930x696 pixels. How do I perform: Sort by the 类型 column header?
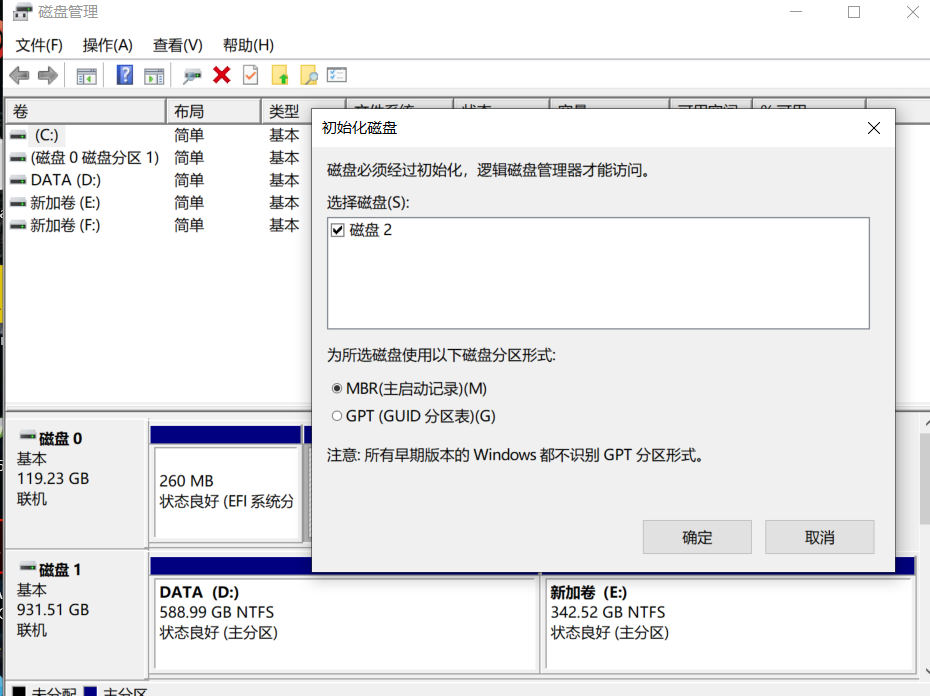point(286,112)
